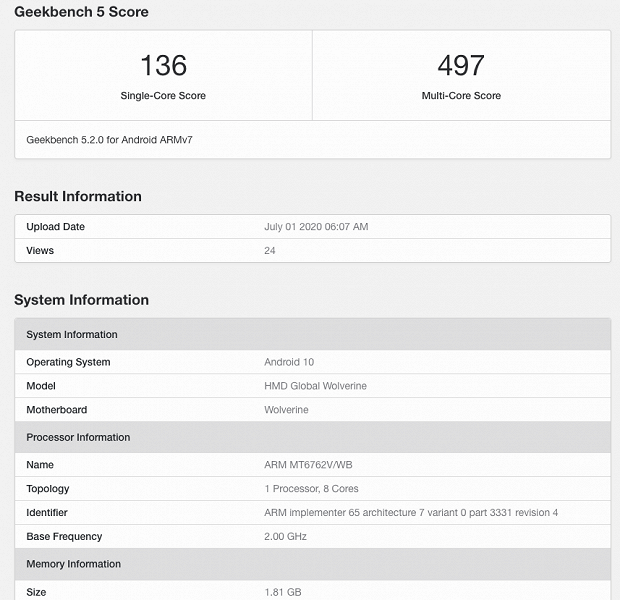Click the ARM implementer 65 identifier text
The width and height of the screenshot is (620, 600).
tap(411, 513)
